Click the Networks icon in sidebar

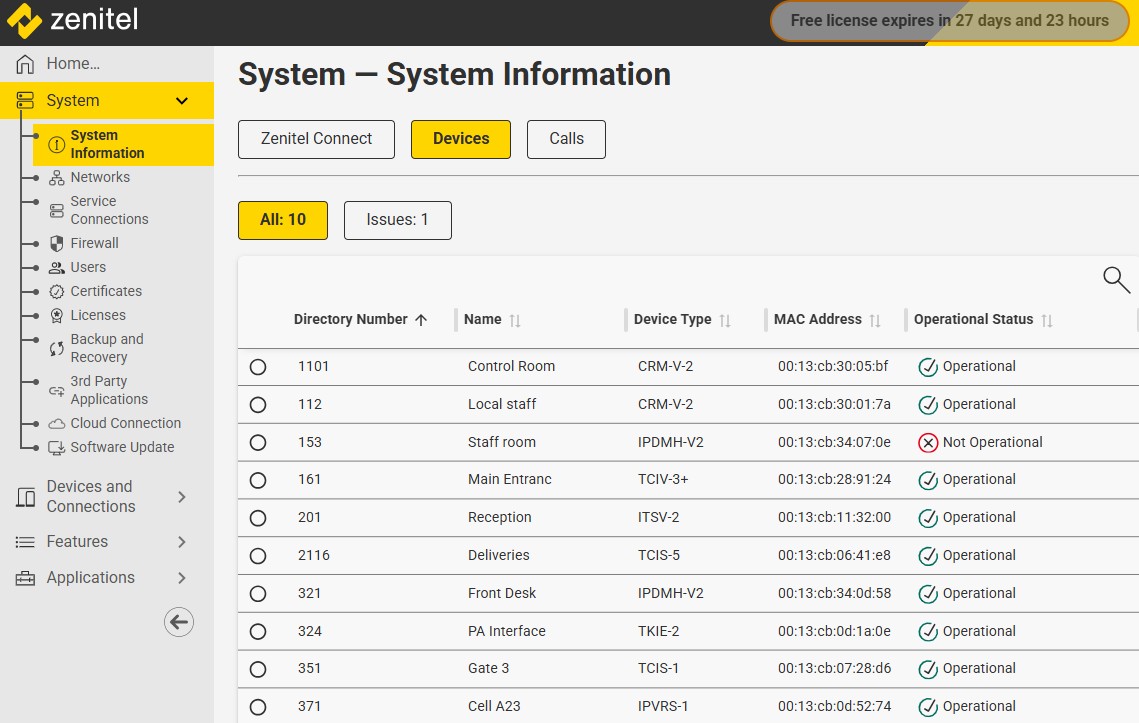[57, 178]
